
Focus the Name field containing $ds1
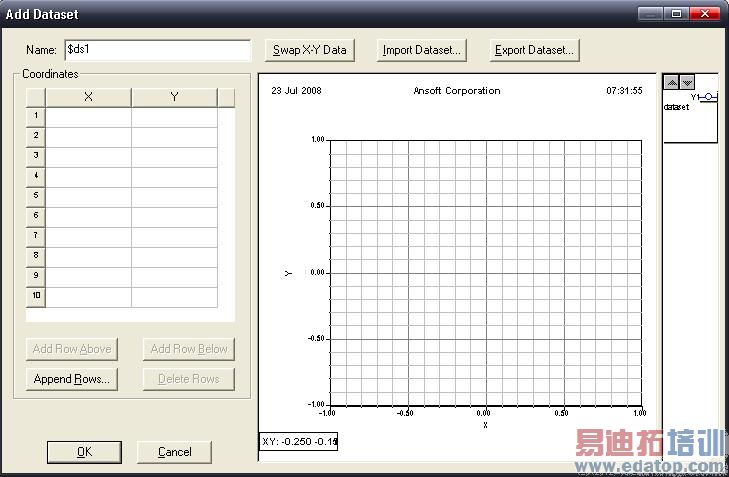pyautogui.click(x=158, y=50)
